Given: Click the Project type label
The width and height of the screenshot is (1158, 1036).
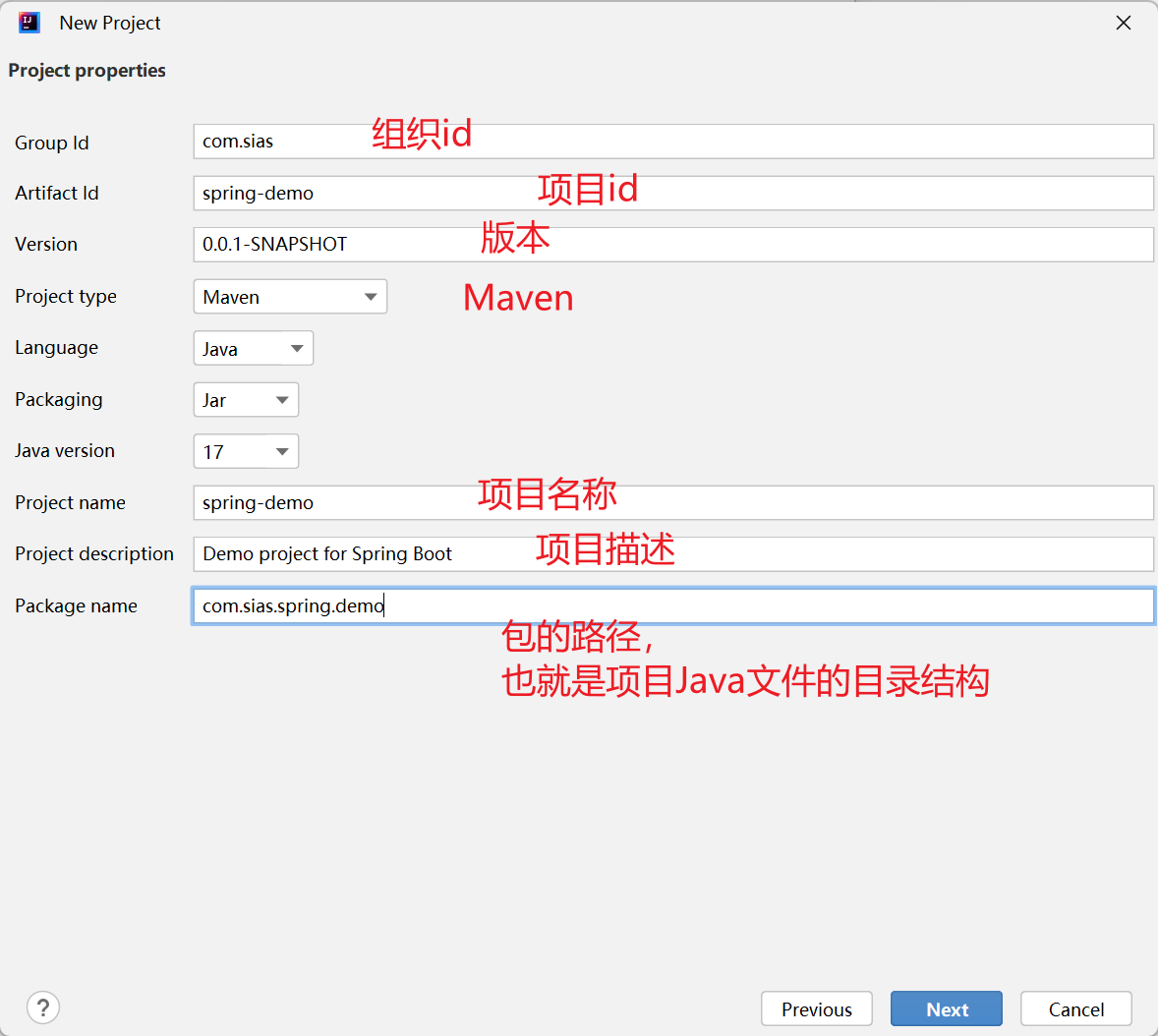Looking at the screenshot, I should point(66,296).
